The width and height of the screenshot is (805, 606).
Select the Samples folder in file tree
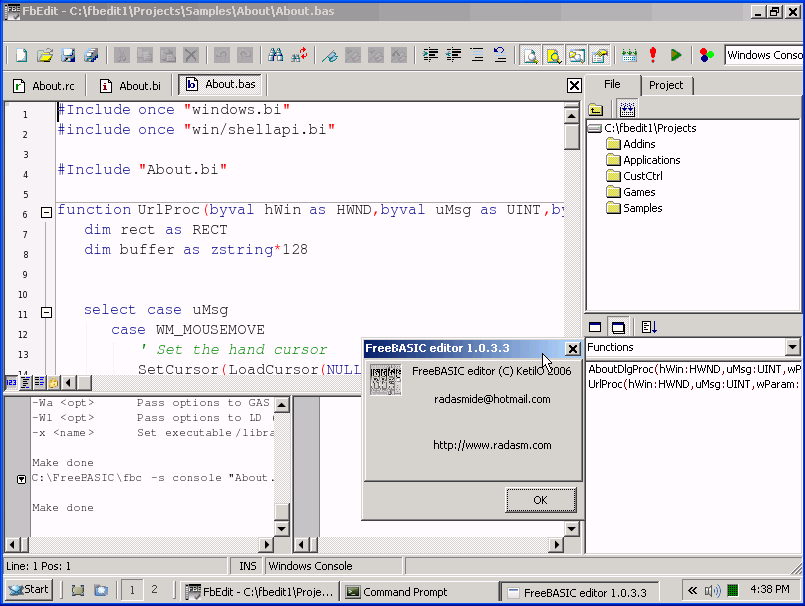pos(642,208)
